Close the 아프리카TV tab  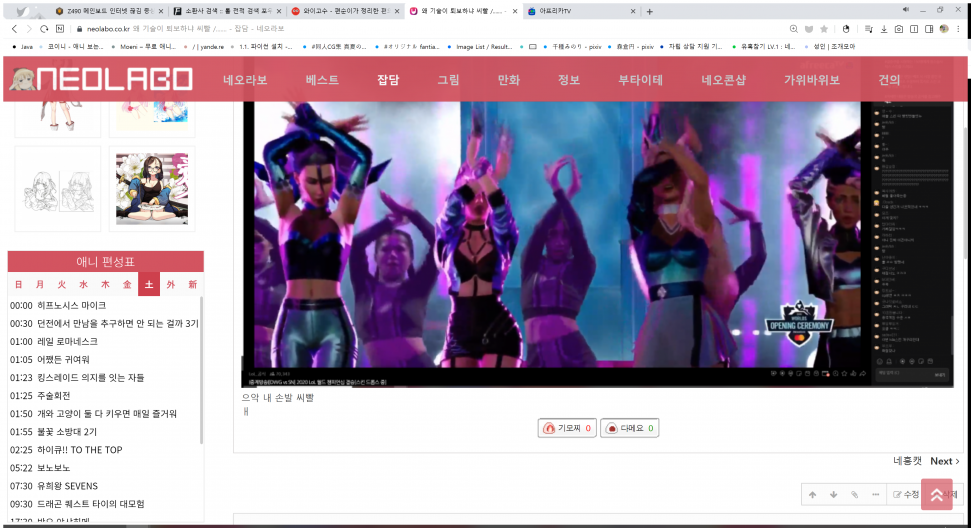(632, 11)
